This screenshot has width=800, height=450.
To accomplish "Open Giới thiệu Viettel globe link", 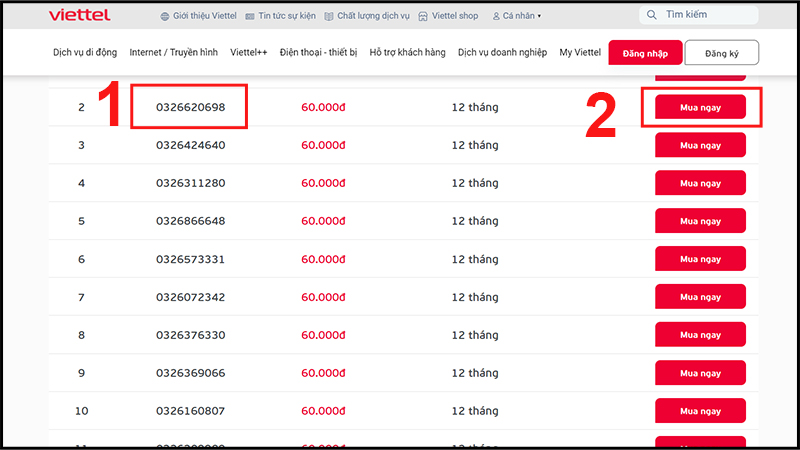I will tap(197, 16).
